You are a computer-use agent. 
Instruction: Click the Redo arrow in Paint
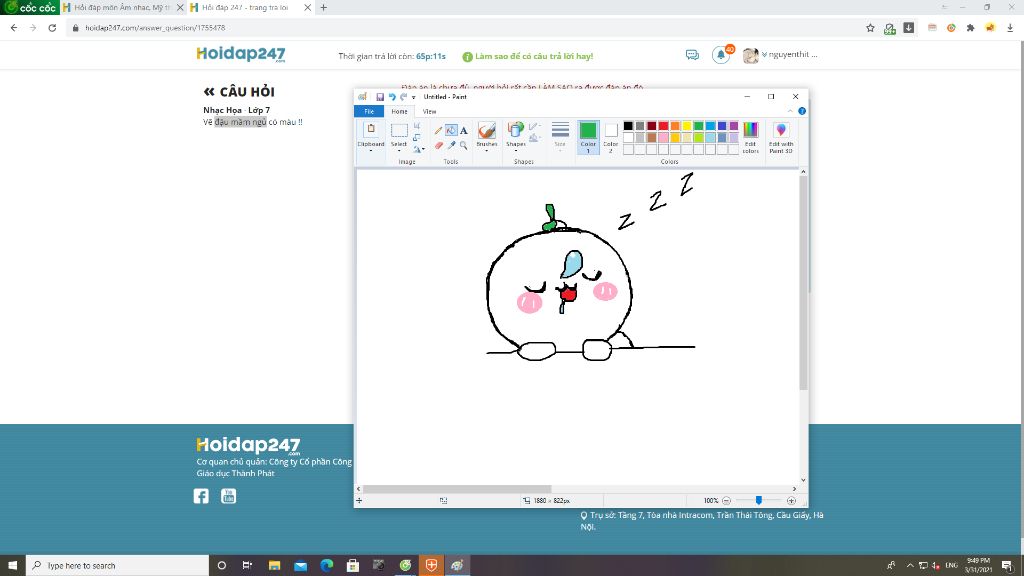(x=404, y=97)
